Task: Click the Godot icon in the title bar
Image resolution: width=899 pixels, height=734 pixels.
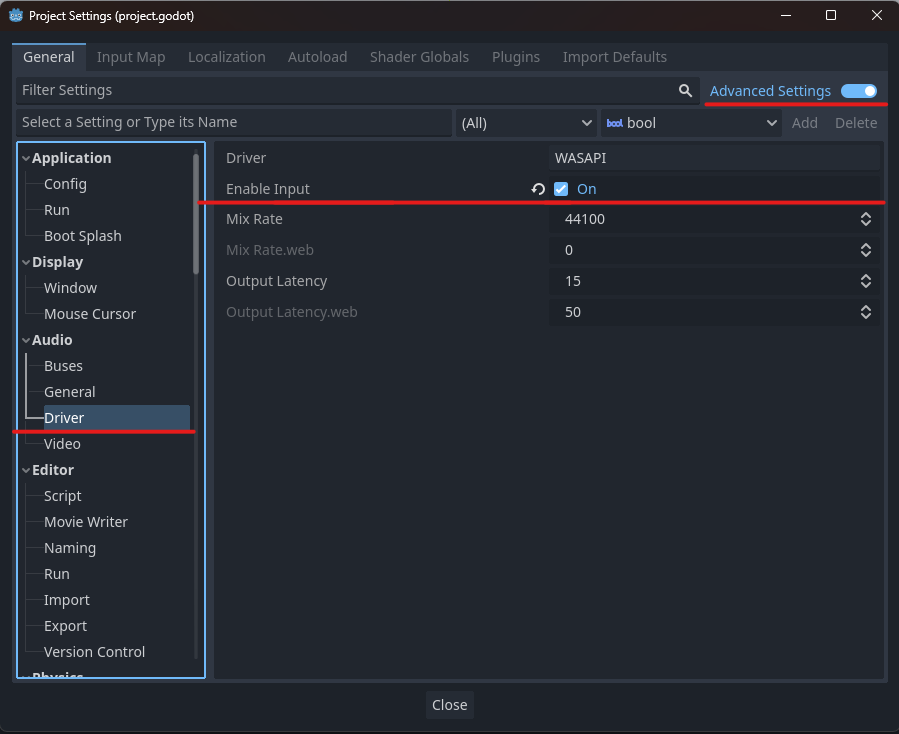Action: click(15, 15)
